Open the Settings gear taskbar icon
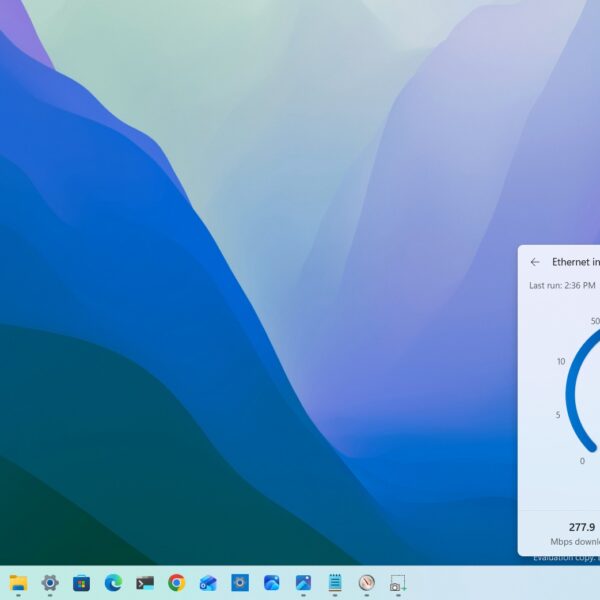This screenshot has width=600, height=600. pos(50,583)
